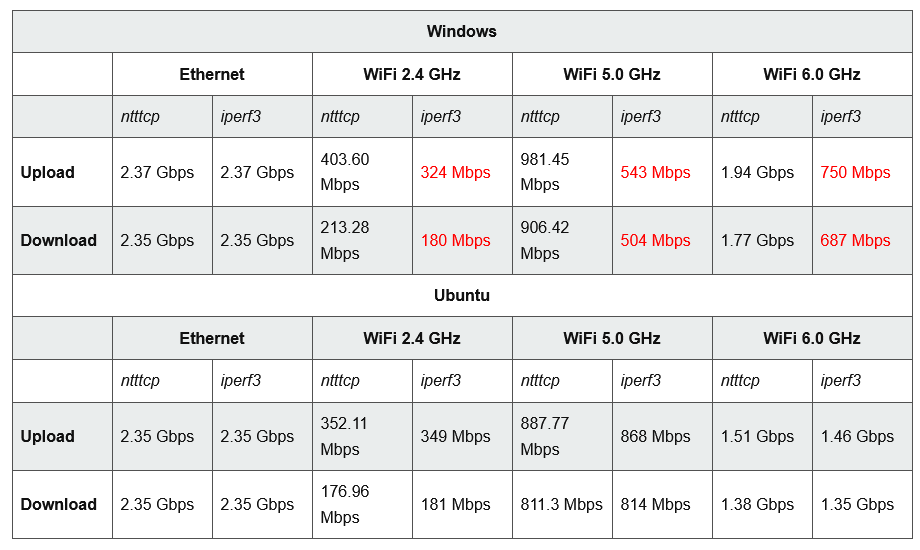Image resolution: width=920 pixels, height=550 pixels.
Task: Click the red 687 Mbps value
Action: click(855, 241)
